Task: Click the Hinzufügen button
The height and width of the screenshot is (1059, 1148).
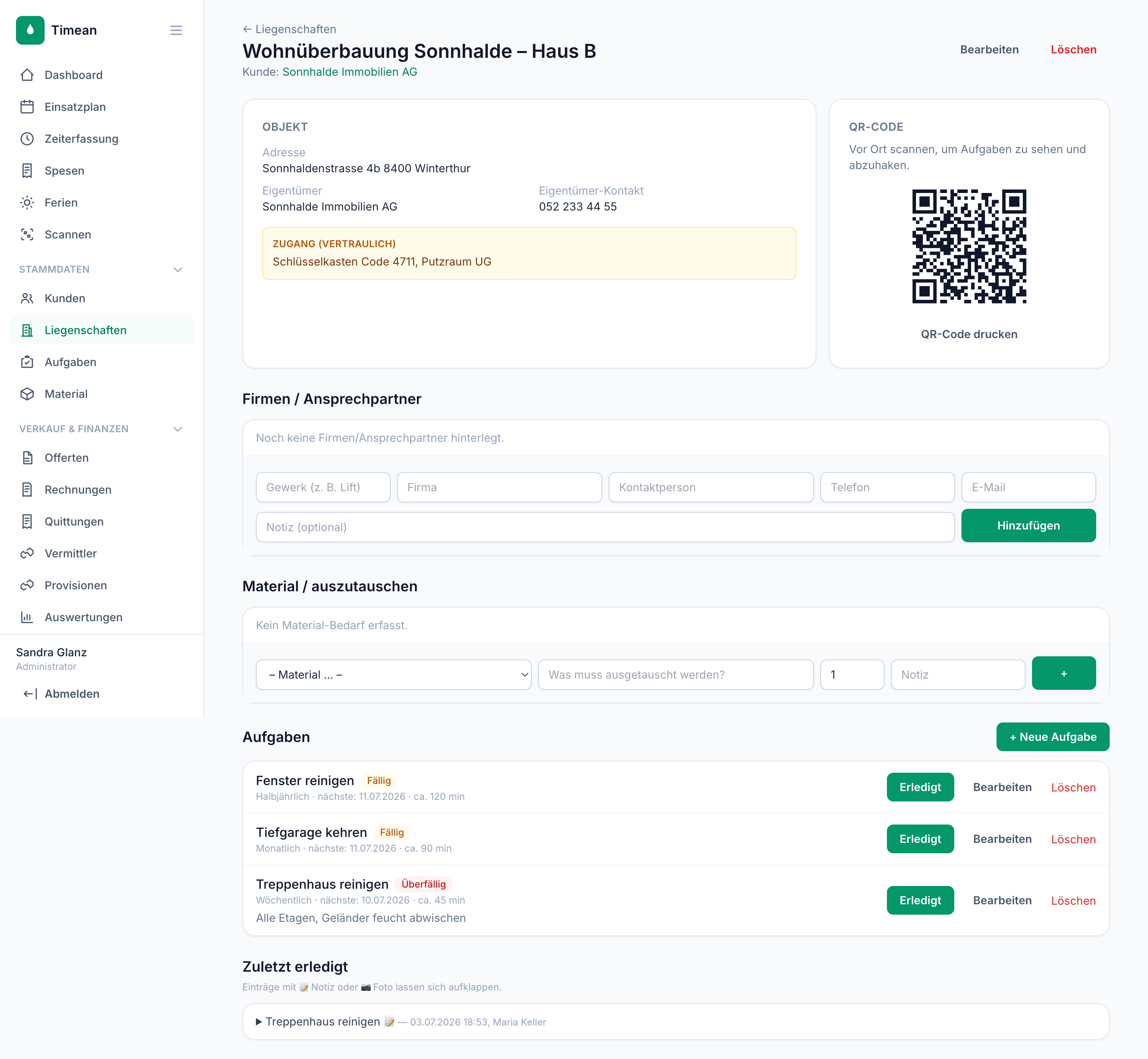Action: 1028,526
